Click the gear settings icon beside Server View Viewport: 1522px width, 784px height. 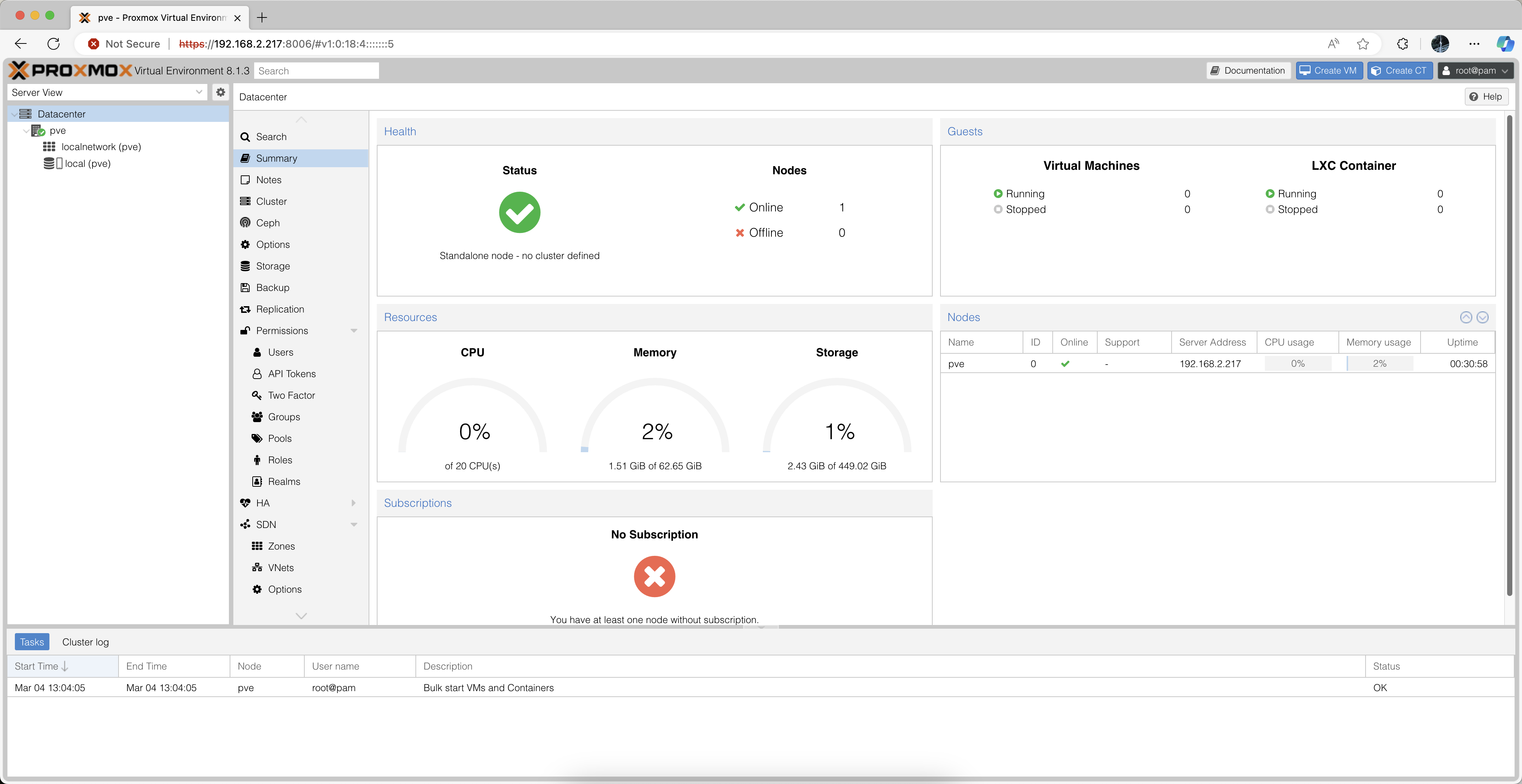220,92
